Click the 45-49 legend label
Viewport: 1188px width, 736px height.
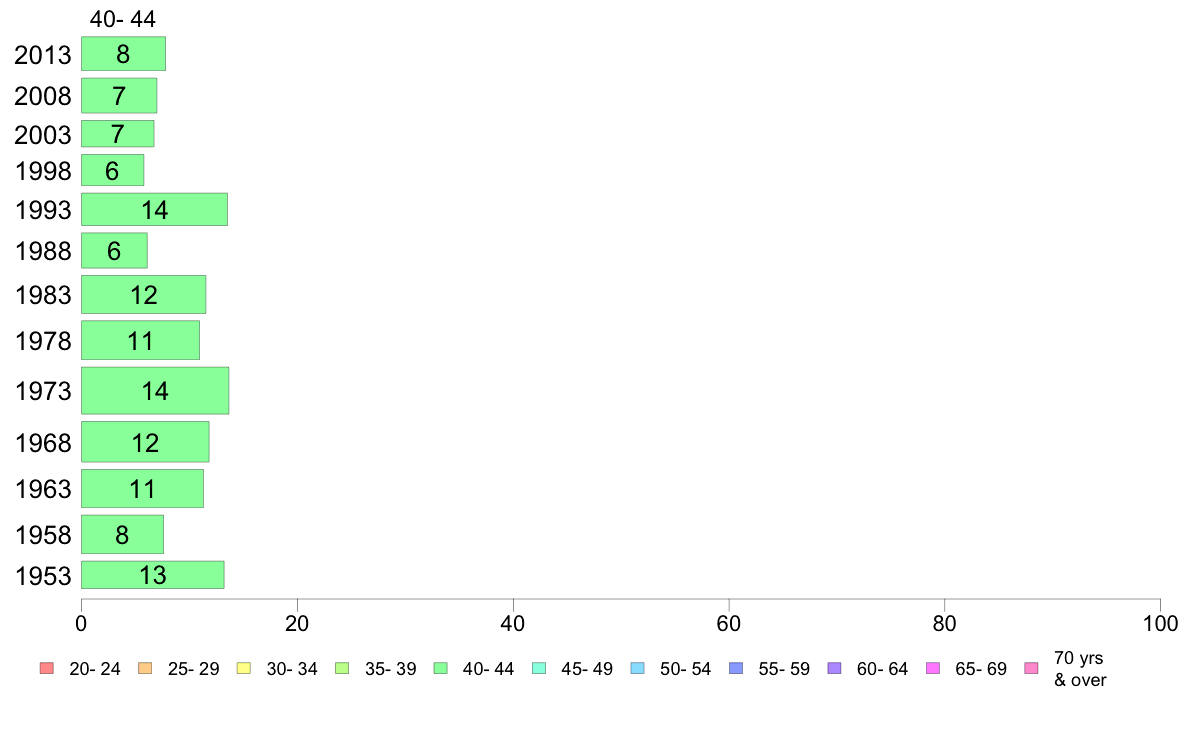(x=586, y=669)
